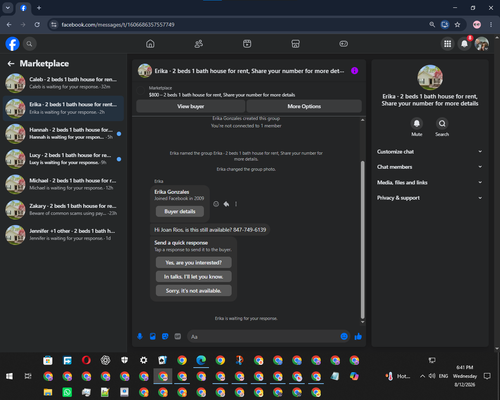Click the View buyer button
500x400 pixels.
[x=190, y=106]
